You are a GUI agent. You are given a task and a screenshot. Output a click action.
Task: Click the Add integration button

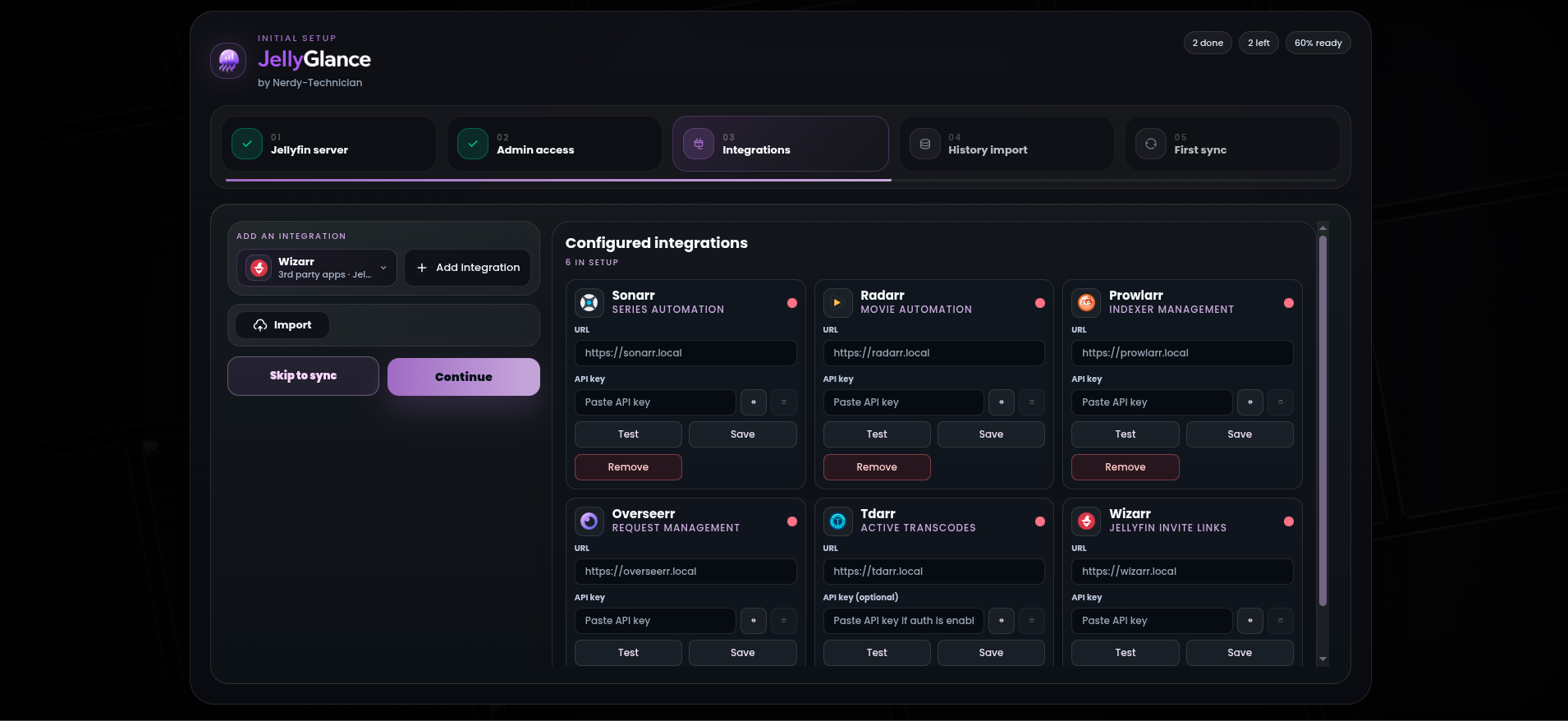click(x=468, y=268)
